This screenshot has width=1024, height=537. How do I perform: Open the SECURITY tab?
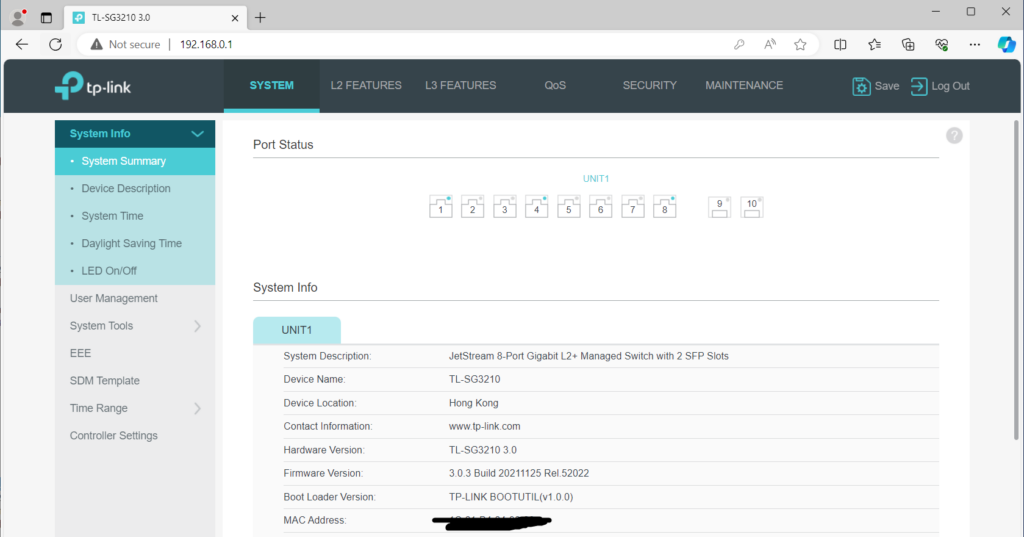pos(649,86)
